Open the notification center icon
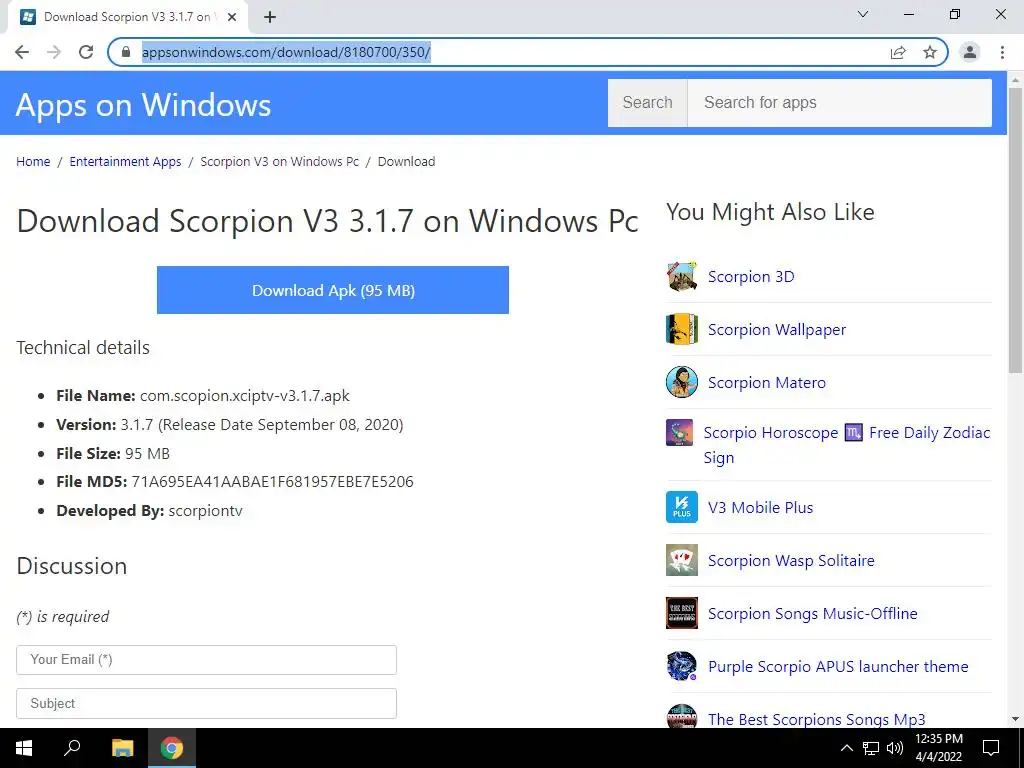 coord(991,748)
